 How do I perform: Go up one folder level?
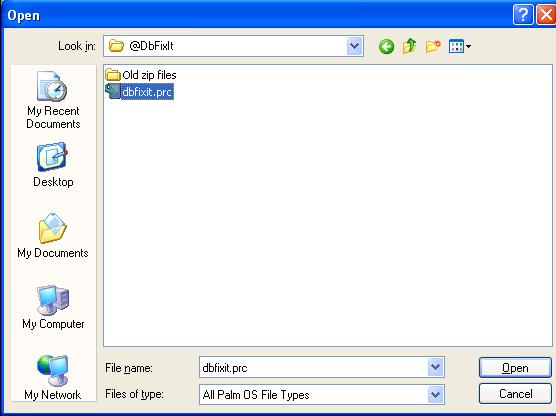tap(409, 46)
